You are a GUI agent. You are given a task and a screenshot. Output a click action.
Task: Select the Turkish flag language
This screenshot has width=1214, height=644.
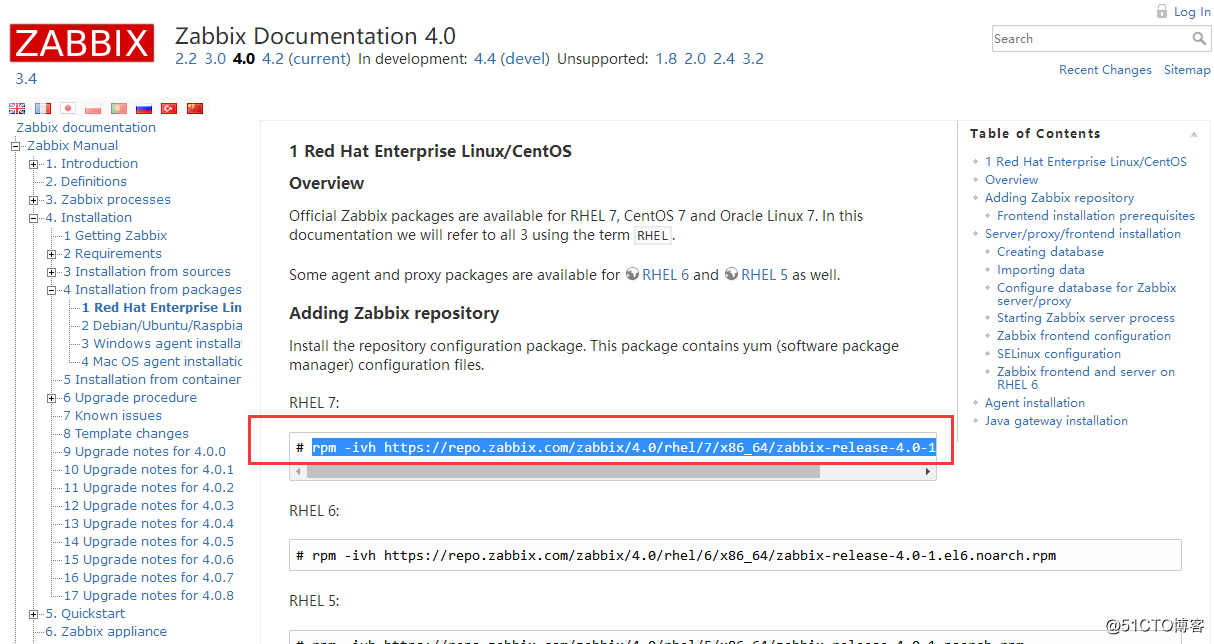tap(169, 108)
